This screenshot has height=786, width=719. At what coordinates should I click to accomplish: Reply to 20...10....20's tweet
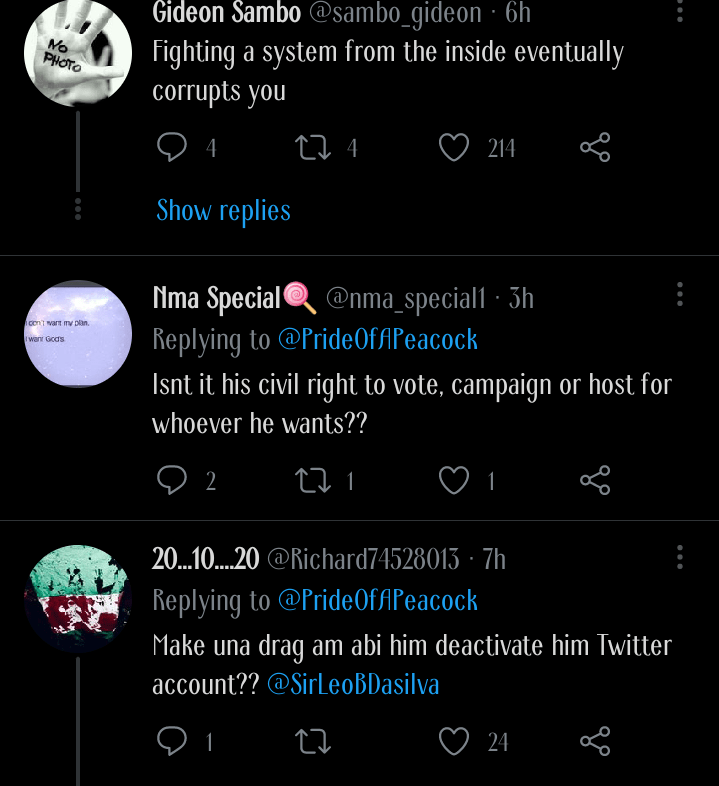(x=173, y=741)
